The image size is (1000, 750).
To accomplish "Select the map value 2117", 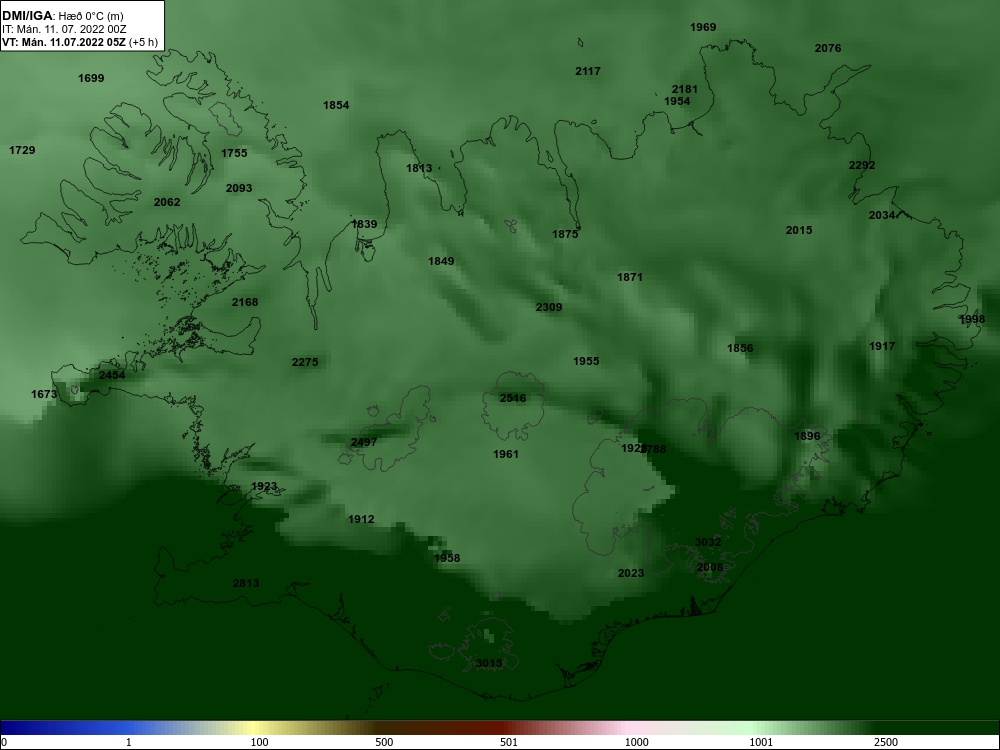I will click(588, 71).
